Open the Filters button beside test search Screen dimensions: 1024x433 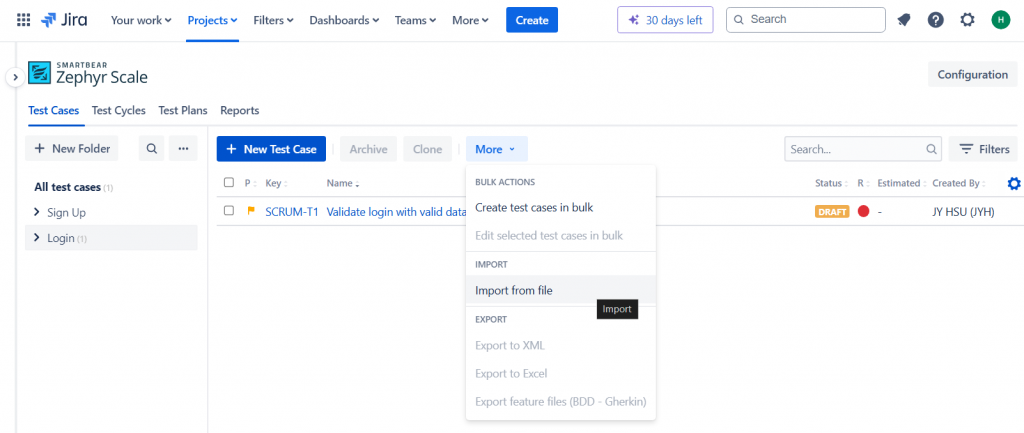click(x=983, y=149)
